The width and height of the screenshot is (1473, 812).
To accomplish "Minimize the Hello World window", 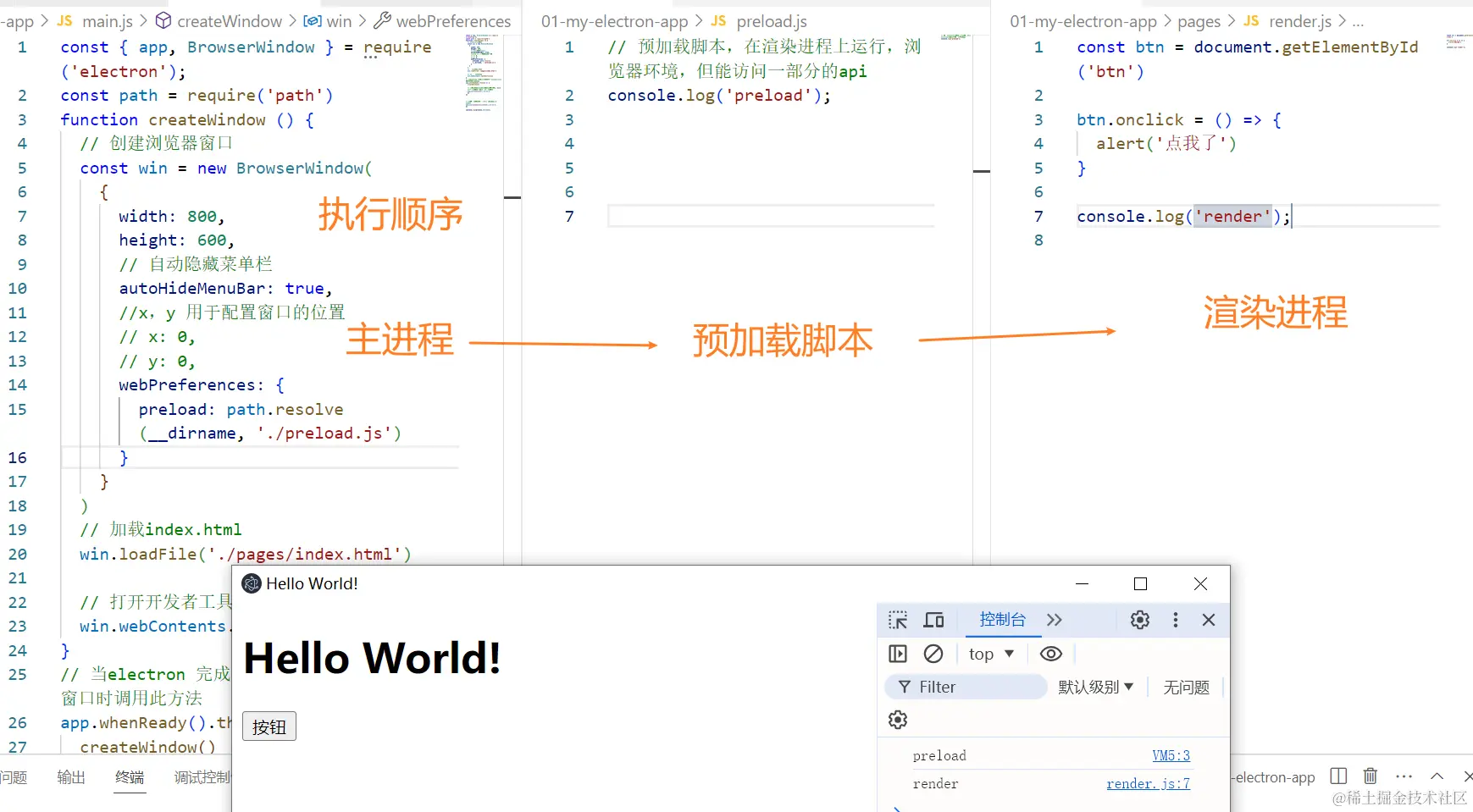I will [x=1082, y=583].
